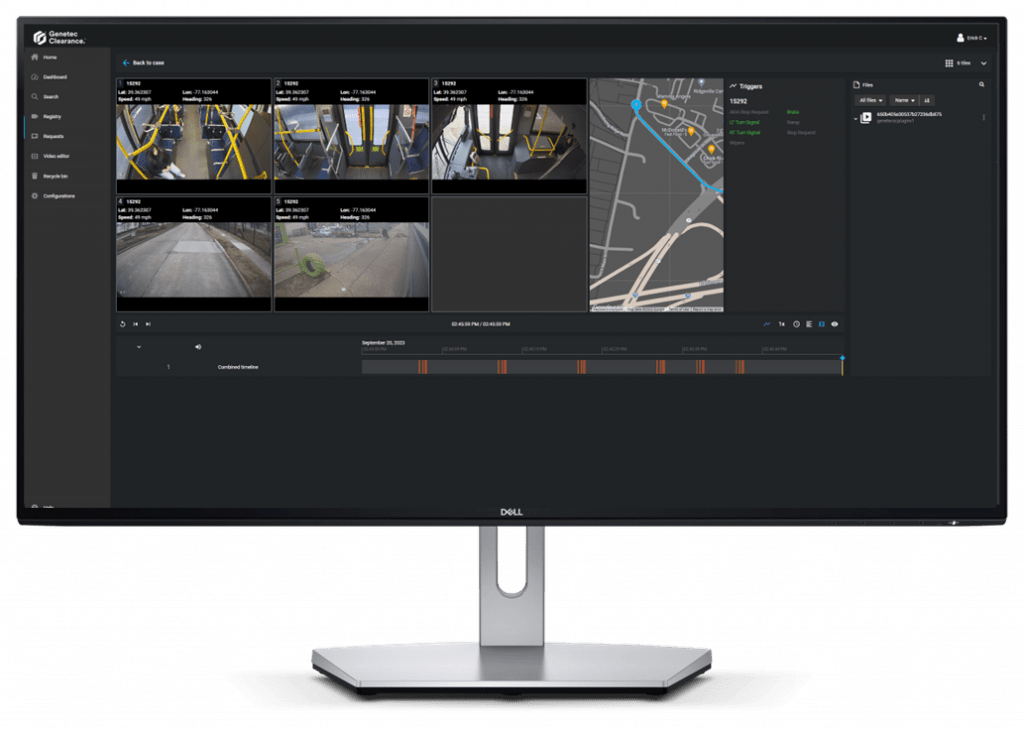Click the search magnifier in the Files panel
Screen dimensions: 1024x729
click(x=981, y=85)
